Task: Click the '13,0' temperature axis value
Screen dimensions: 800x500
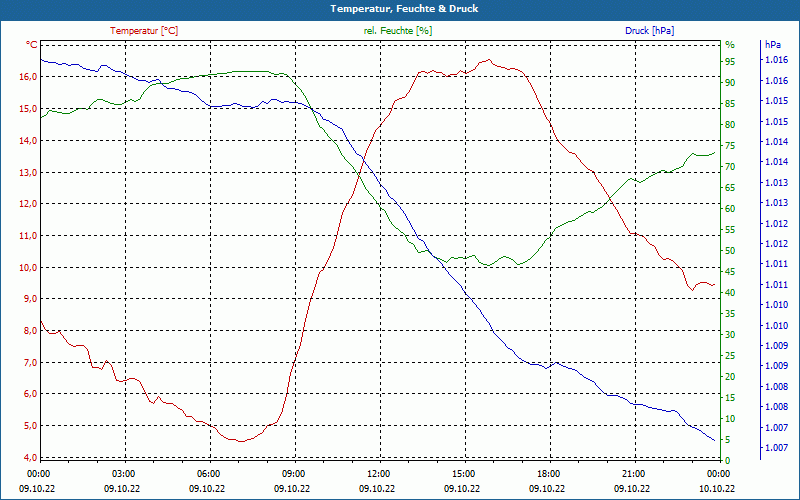Action: tap(29, 172)
